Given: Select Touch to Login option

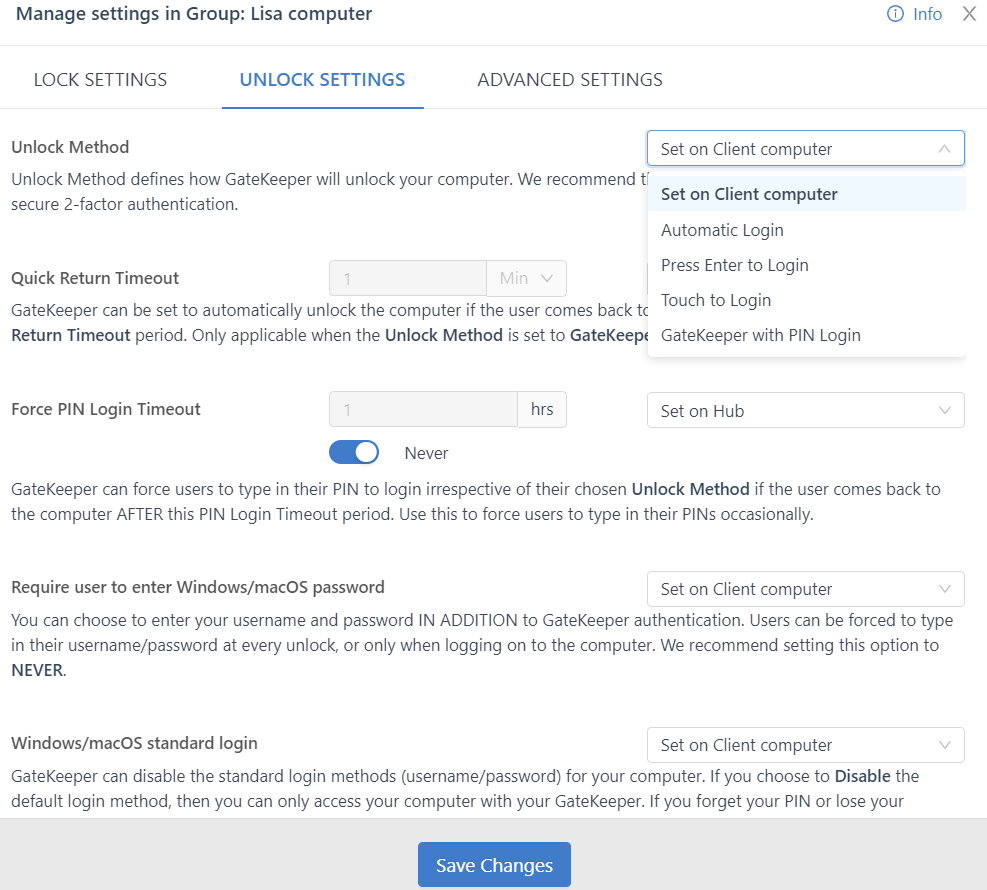Looking at the screenshot, I should [715, 300].
